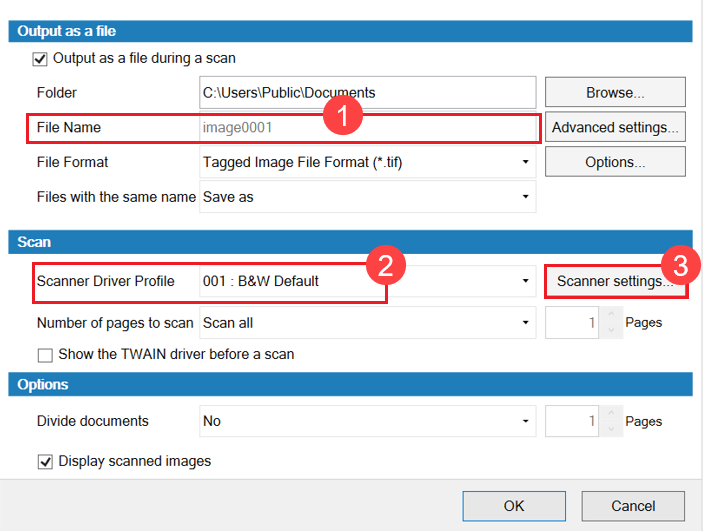The width and height of the screenshot is (703, 531).
Task: Uncheck Output as a file during scan
Action: [x=40, y=59]
